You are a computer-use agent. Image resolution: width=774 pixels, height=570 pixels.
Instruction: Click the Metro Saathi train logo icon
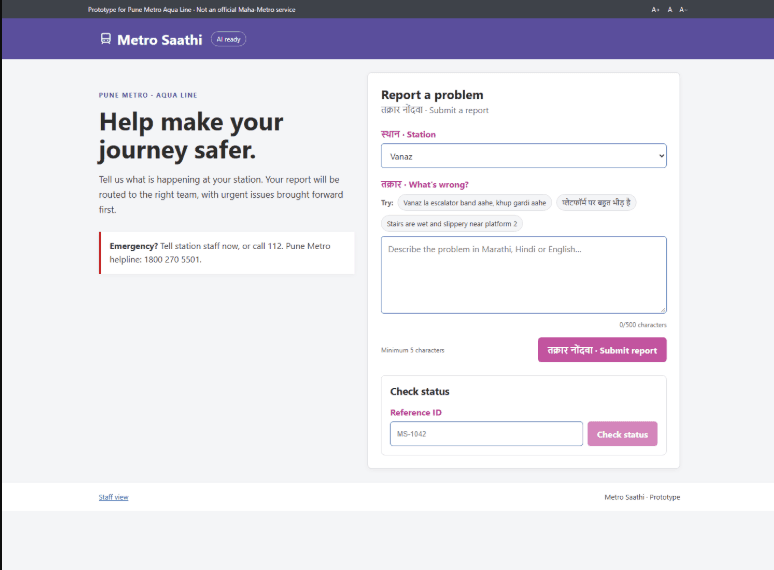coord(106,38)
